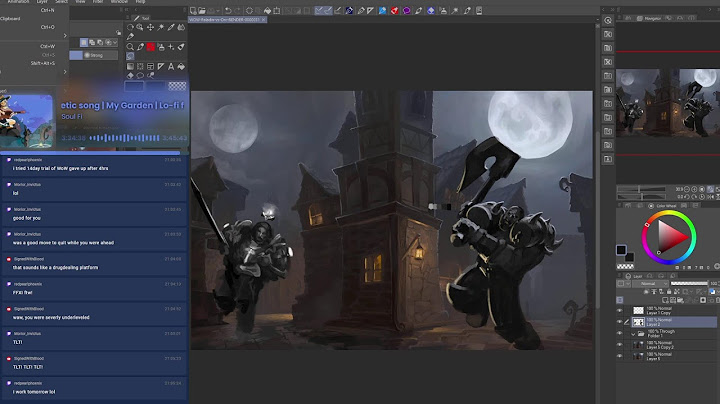Click the zoom out minus button in Navigator

pos(687,189)
